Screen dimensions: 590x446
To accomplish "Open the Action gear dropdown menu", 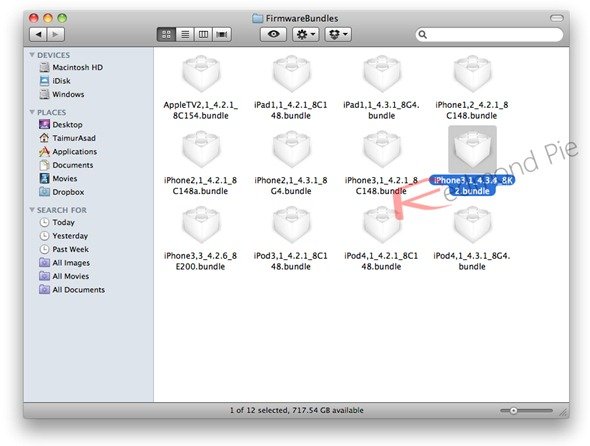I will click(306, 35).
